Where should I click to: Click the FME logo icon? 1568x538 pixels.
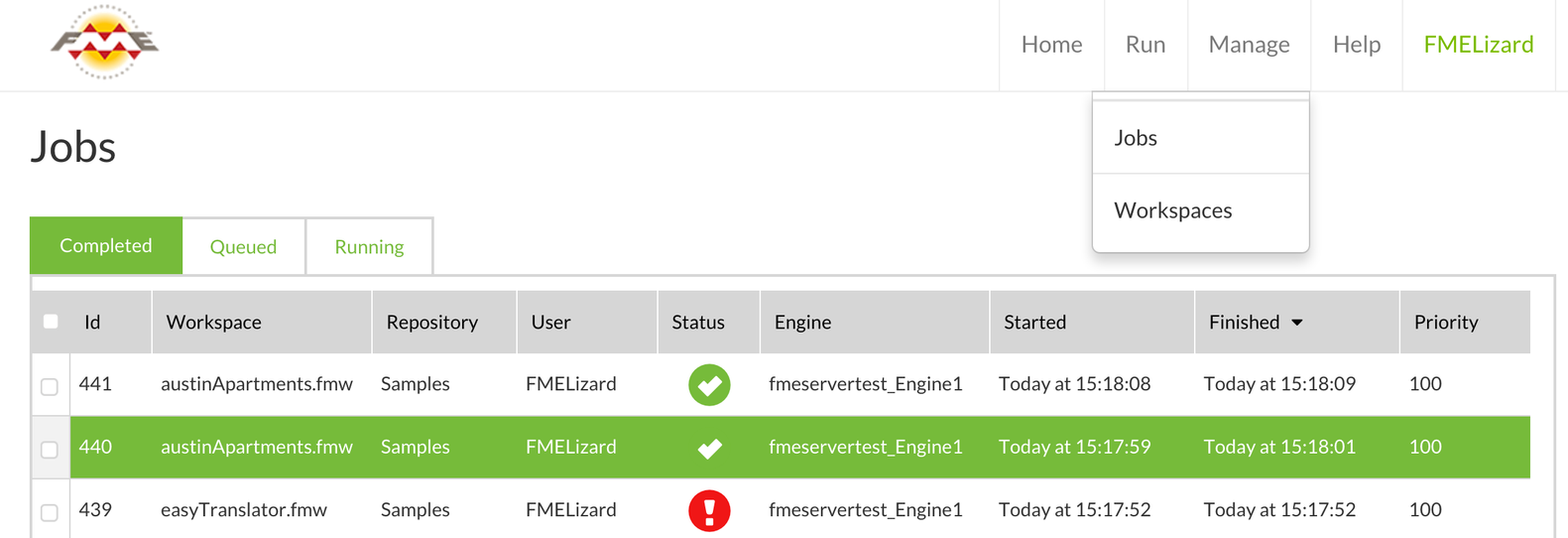105,43
